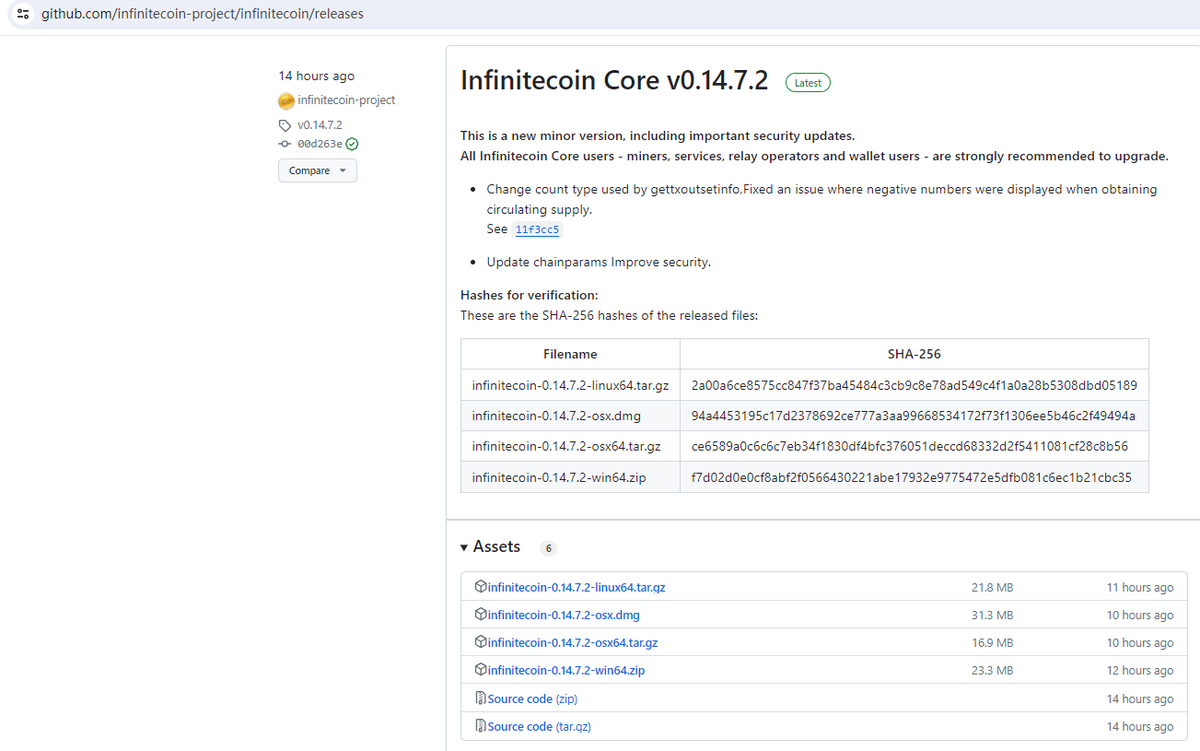Click the Latest badge
Screen dimensions: 1200x751
808,83
